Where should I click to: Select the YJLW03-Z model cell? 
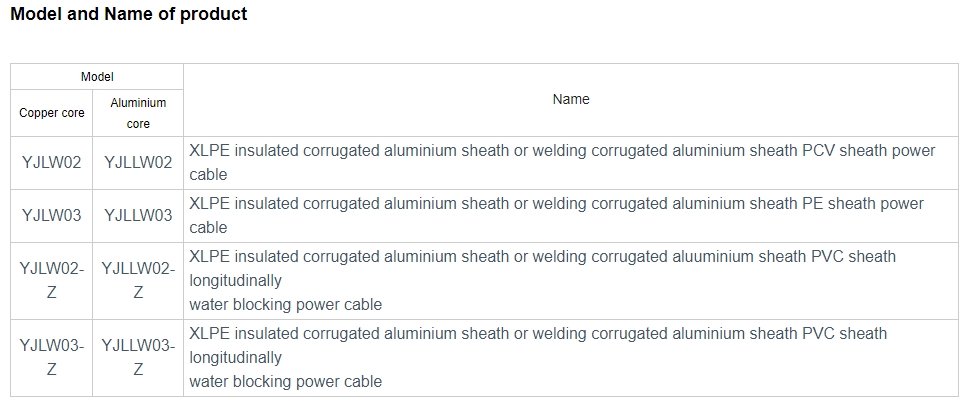(52, 358)
